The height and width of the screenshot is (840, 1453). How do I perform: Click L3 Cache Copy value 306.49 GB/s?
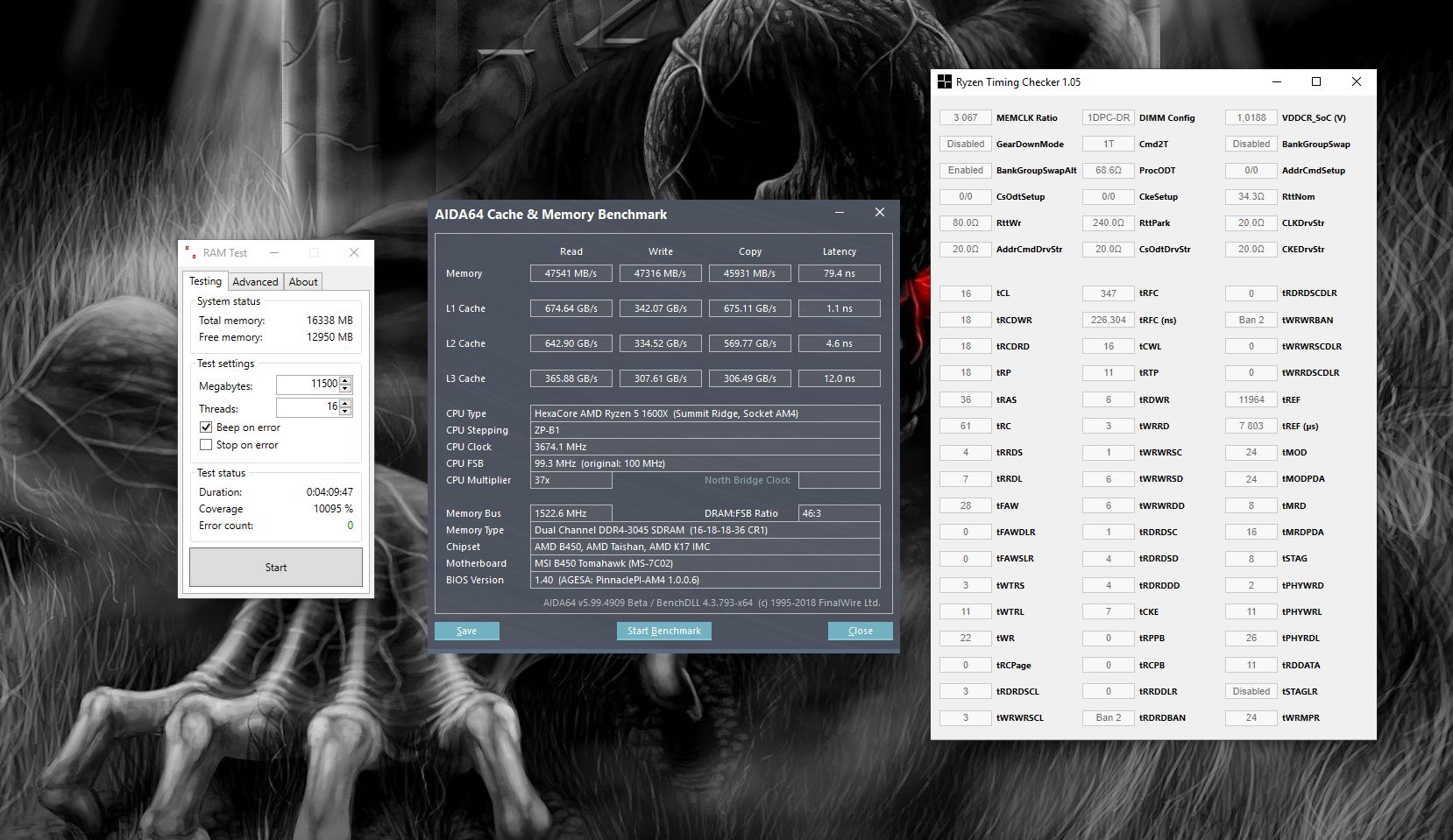[x=750, y=378]
